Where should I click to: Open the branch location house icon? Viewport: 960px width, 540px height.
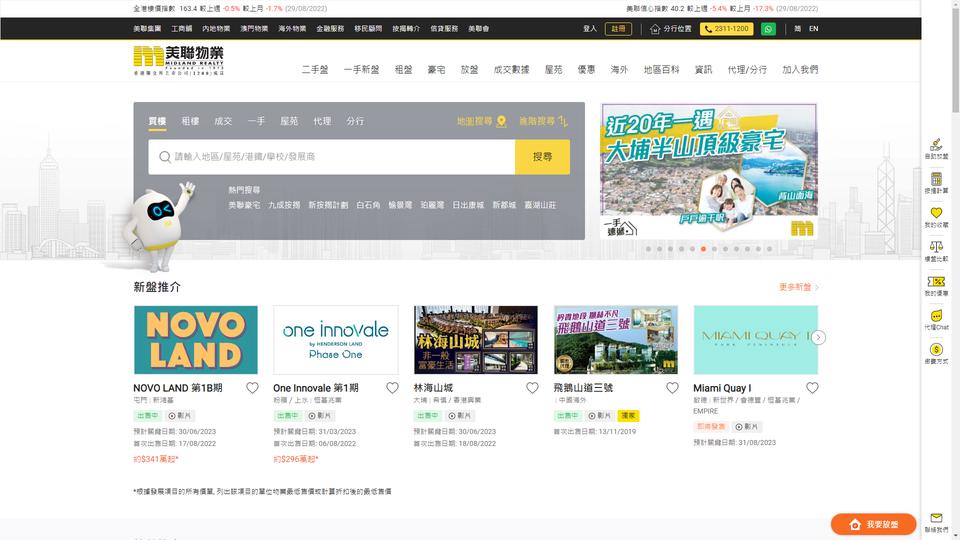(655, 29)
